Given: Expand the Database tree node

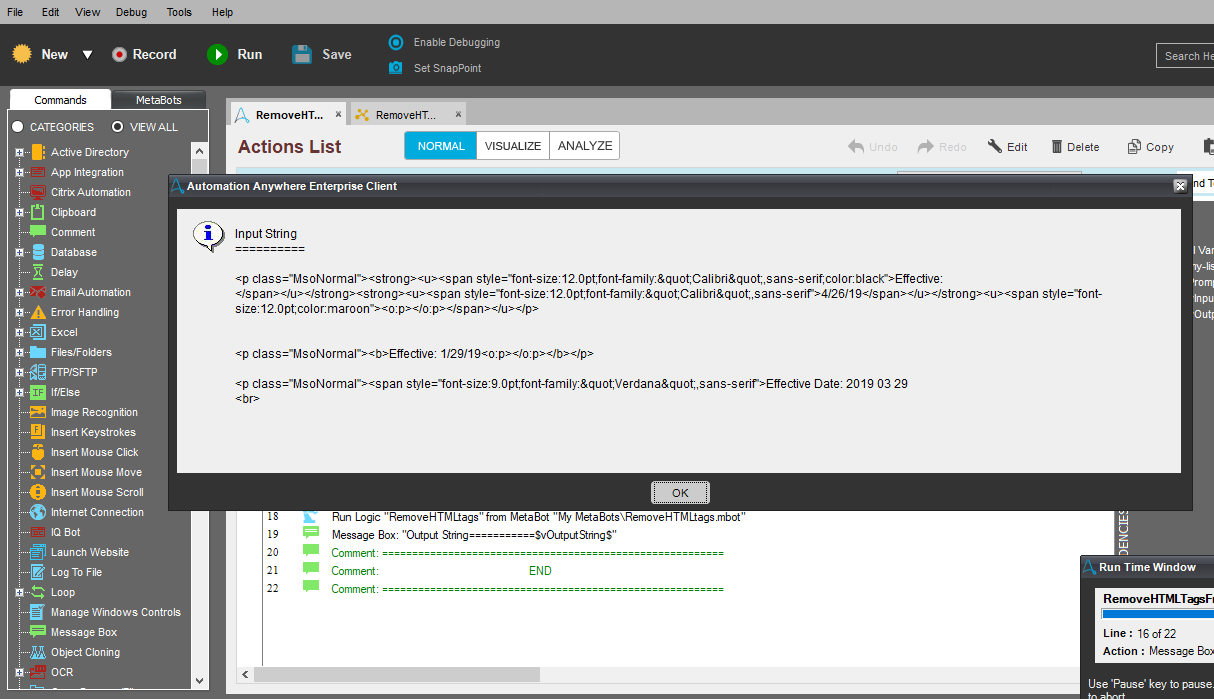Looking at the screenshot, I should point(19,252).
